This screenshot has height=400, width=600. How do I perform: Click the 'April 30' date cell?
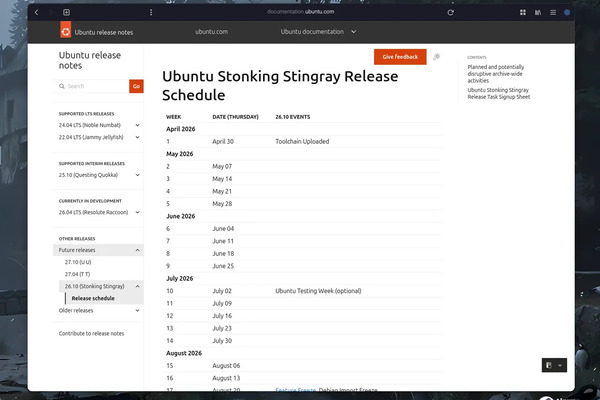click(223, 141)
